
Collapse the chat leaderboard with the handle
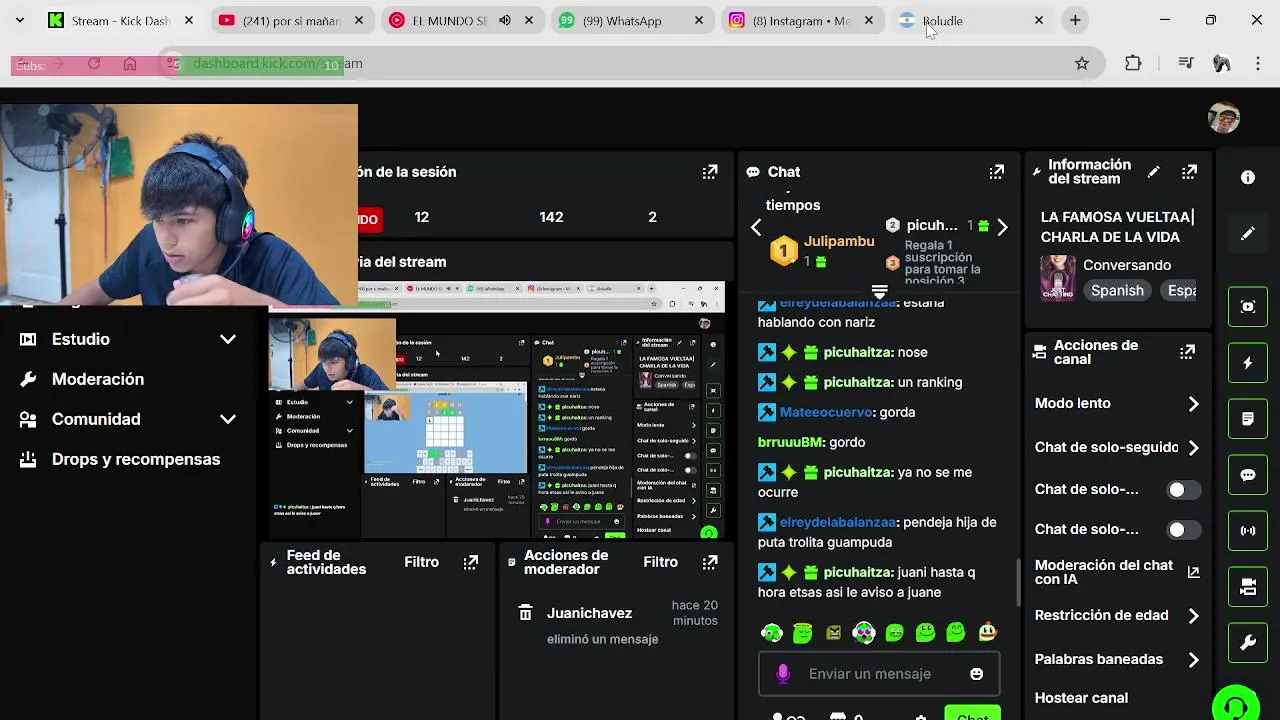pos(880,292)
